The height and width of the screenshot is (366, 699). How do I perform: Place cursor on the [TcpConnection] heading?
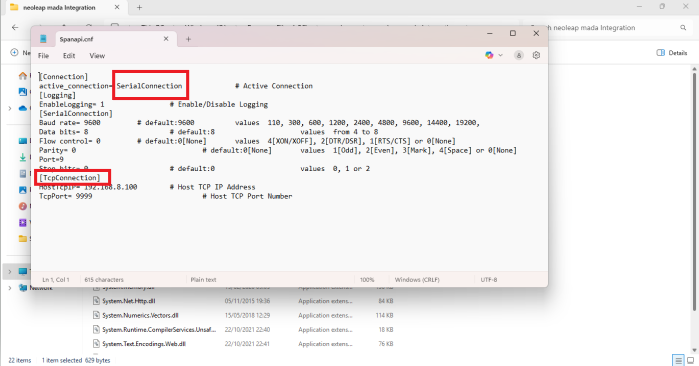70,177
